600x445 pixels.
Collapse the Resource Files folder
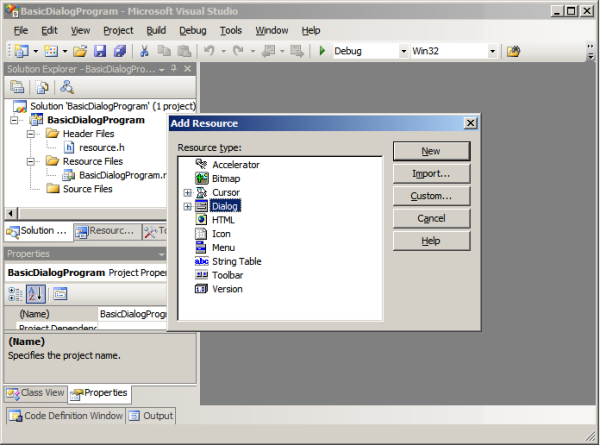coord(31,161)
